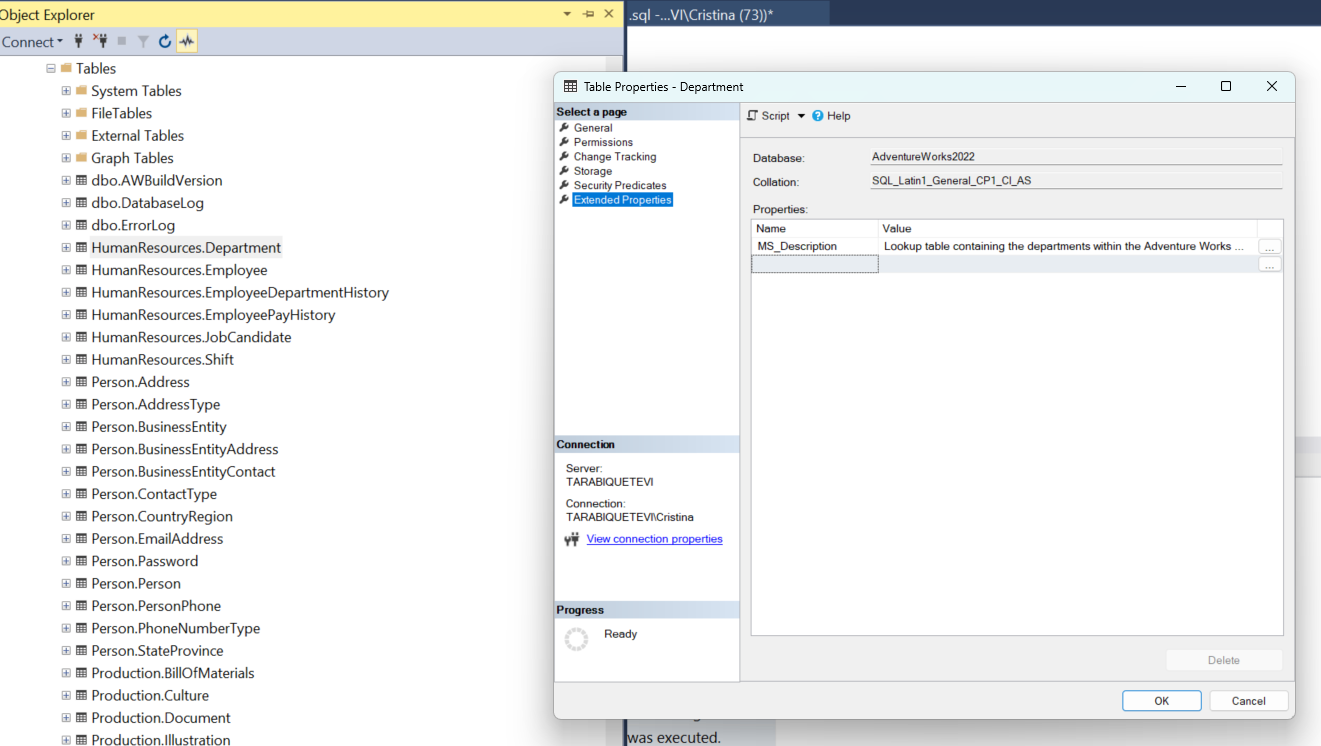Refresh the Object Explorer tree
This screenshot has height=746, width=1321.
click(x=165, y=41)
